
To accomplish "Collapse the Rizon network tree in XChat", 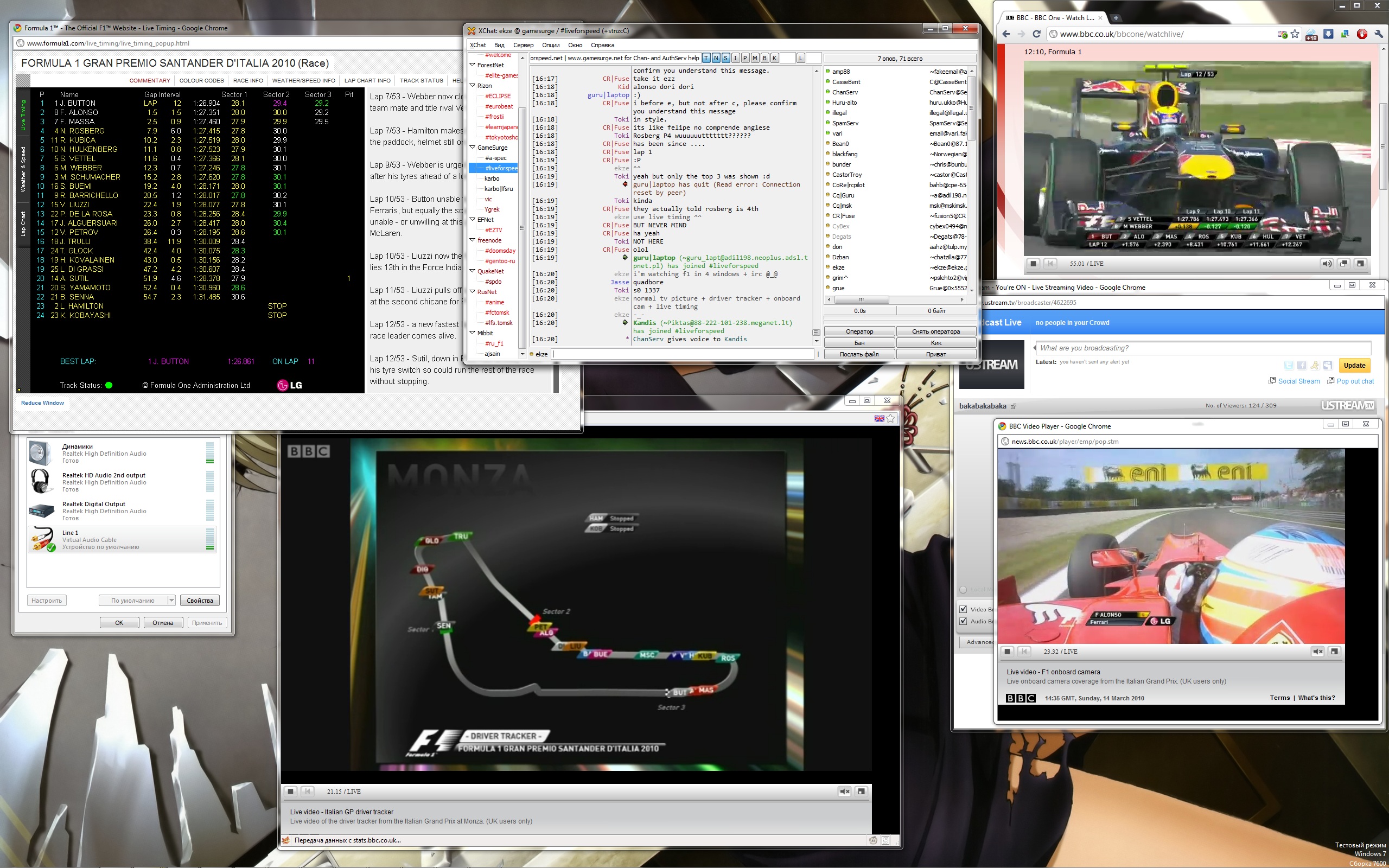I will (473, 86).
